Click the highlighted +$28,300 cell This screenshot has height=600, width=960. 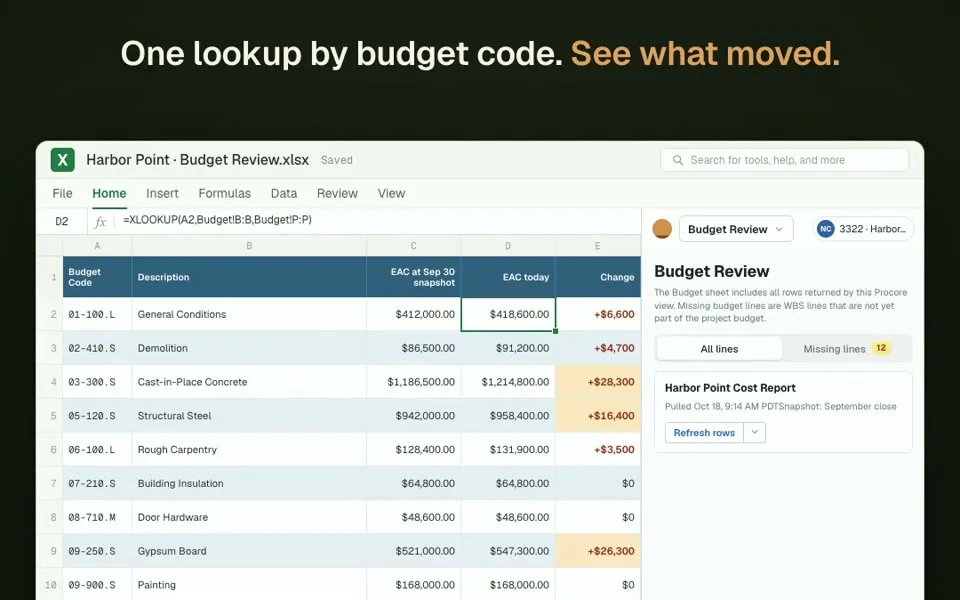click(598, 382)
